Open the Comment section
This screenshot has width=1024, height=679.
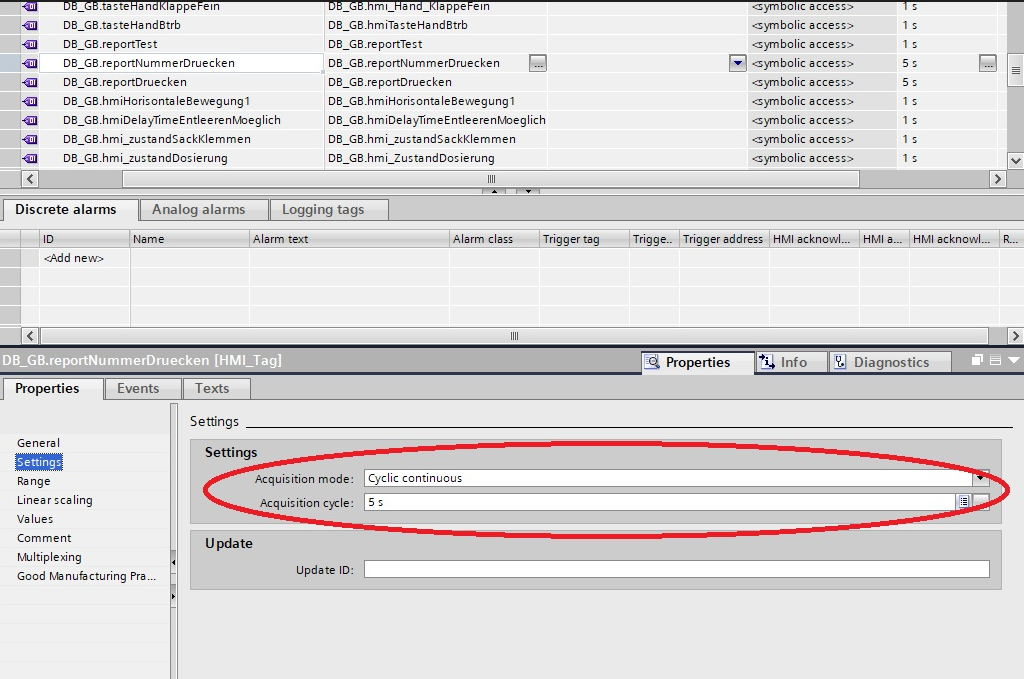point(44,538)
